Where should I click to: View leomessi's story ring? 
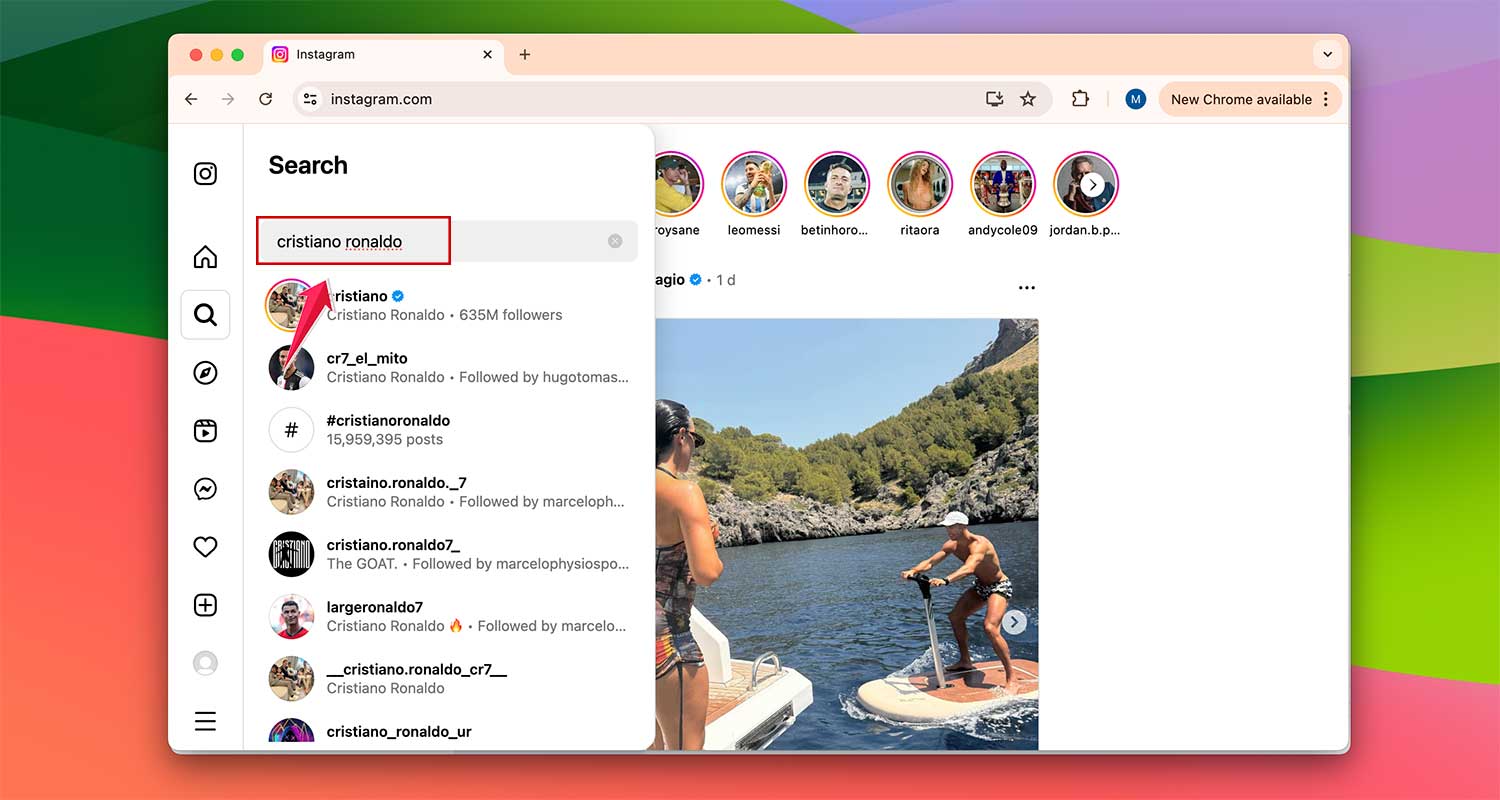click(x=753, y=185)
